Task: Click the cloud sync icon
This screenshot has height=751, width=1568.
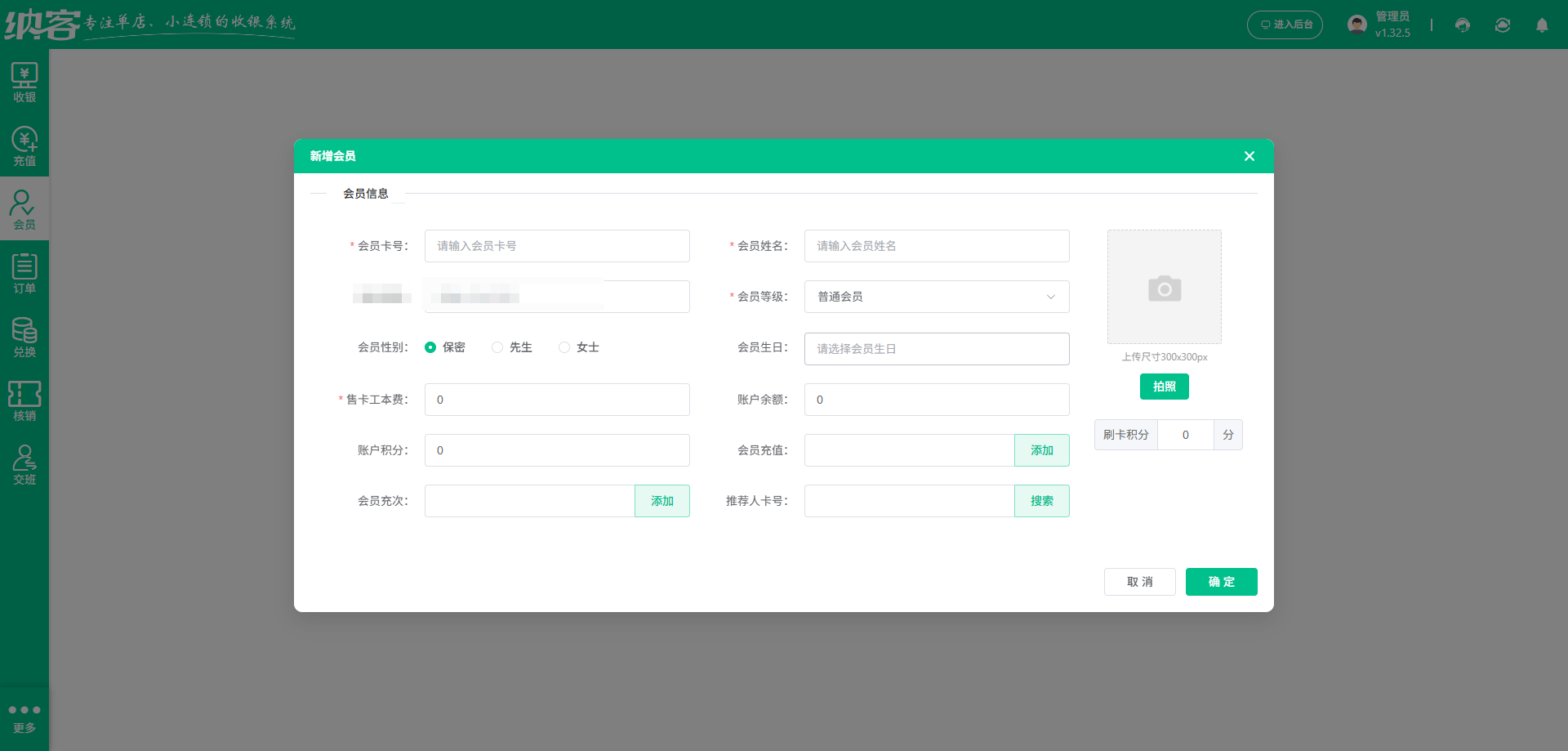Action: click(1502, 25)
